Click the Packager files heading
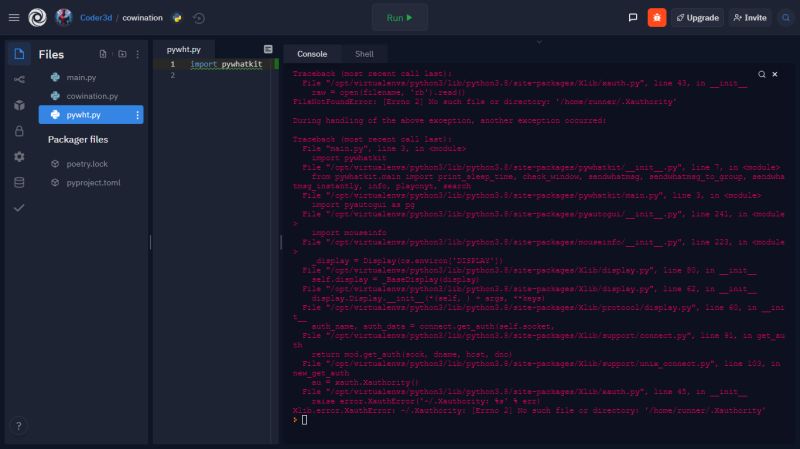This screenshot has width=800, height=449. (x=78, y=140)
